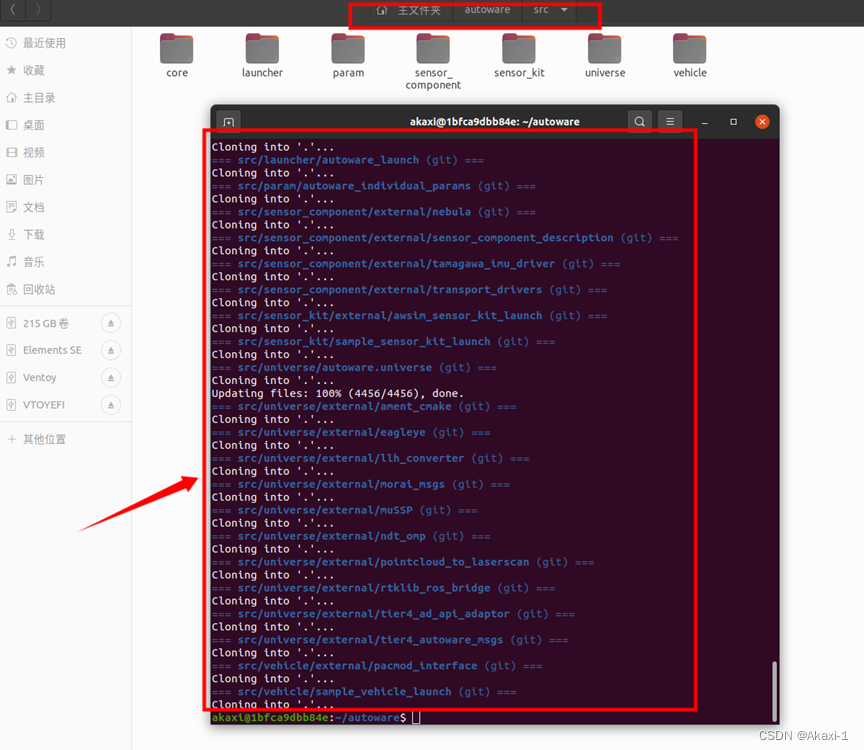Eject the VTOYEFI drive
Screen dimensions: 864x750
click(111, 405)
